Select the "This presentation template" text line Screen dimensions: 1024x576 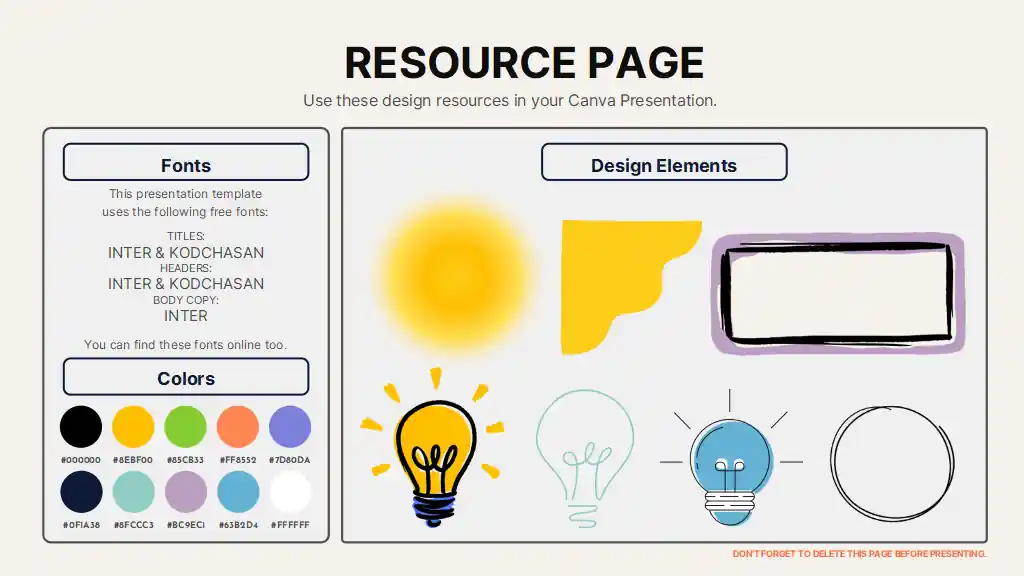click(x=185, y=194)
